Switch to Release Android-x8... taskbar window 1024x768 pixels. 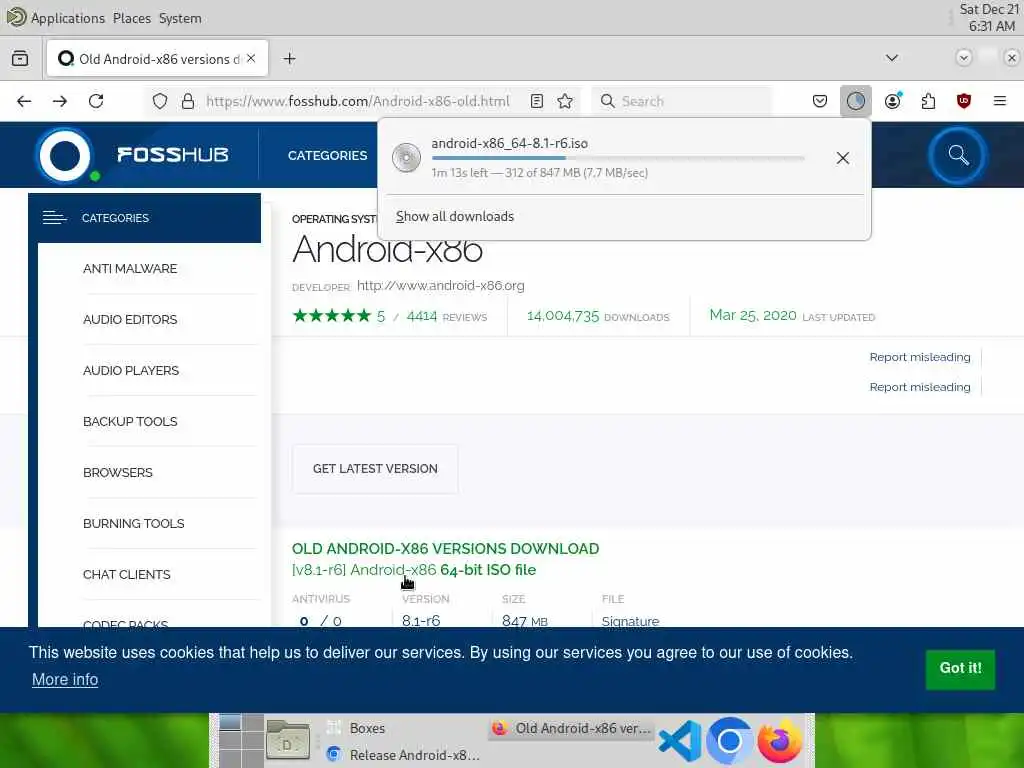point(404,754)
